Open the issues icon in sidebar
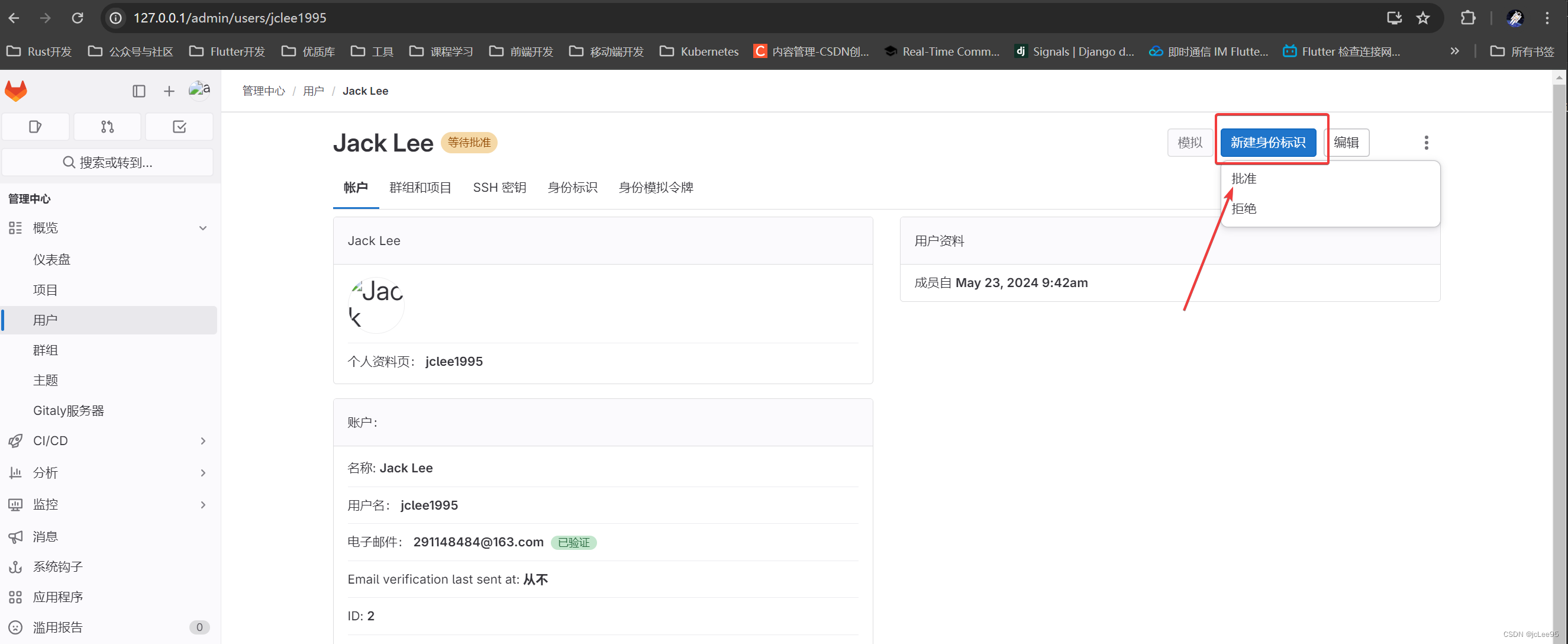The width and height of the screenshot is (1568, 644). point(36,127)
